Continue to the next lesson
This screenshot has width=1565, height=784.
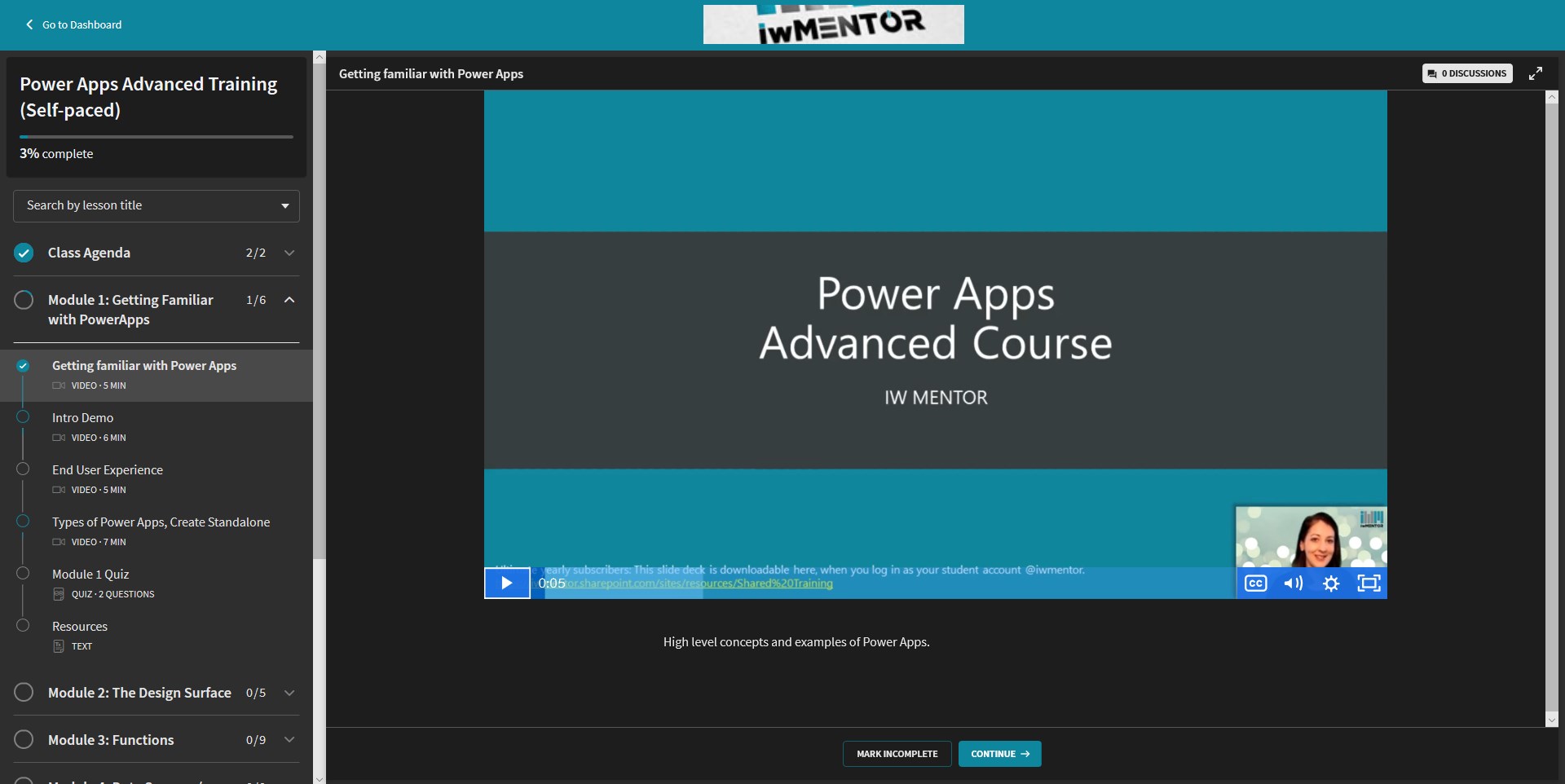point(1000,754)
